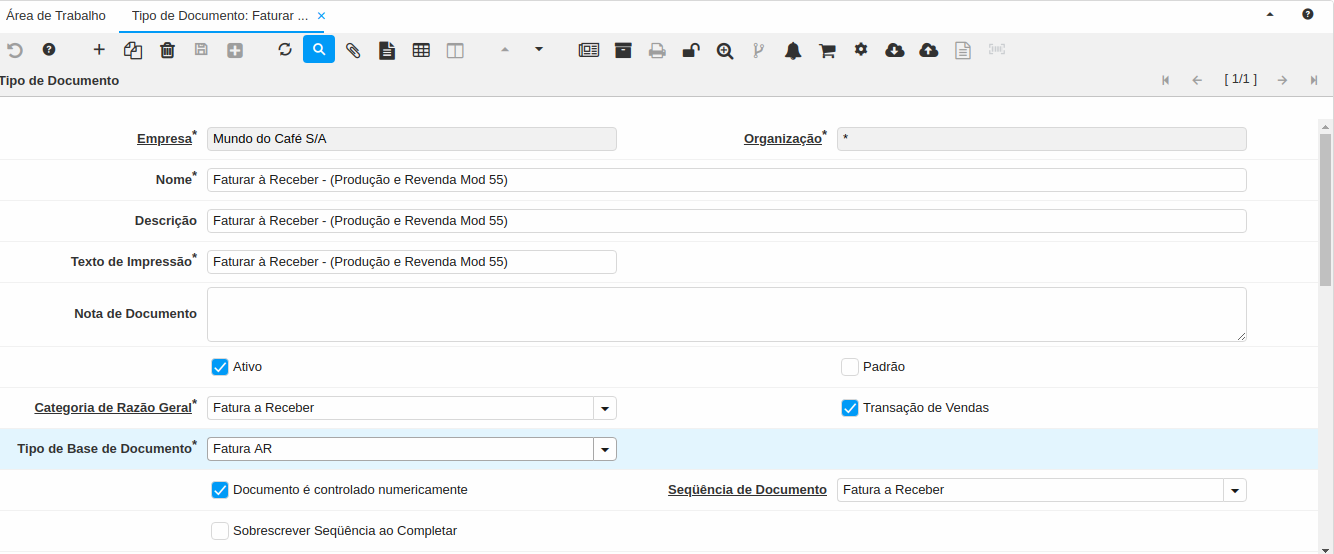Click the Organização field showing asterisk
Screen dimensions: 1334x554
point(1042,139)
